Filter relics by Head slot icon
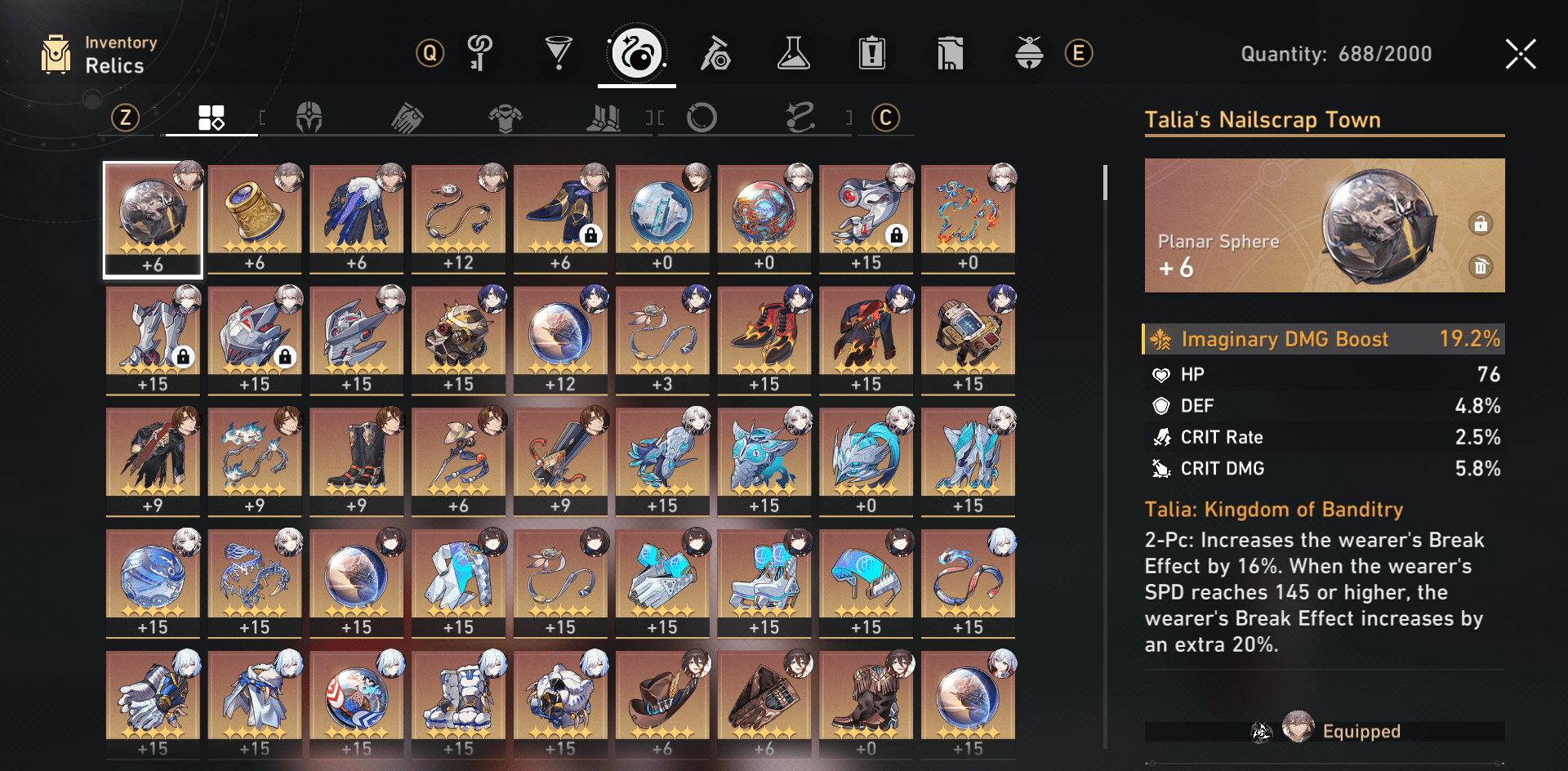This screenshot has height=771, width=1568. pos(309,118)
